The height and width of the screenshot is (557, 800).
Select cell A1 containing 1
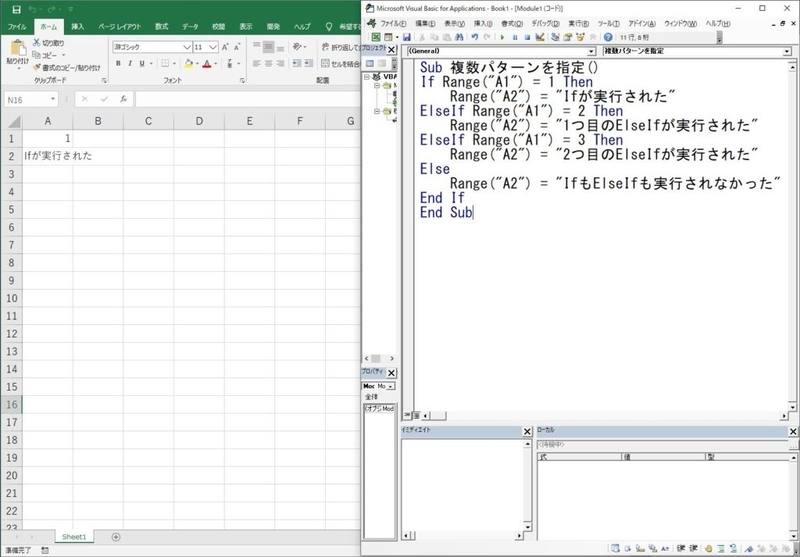[47, 138]
